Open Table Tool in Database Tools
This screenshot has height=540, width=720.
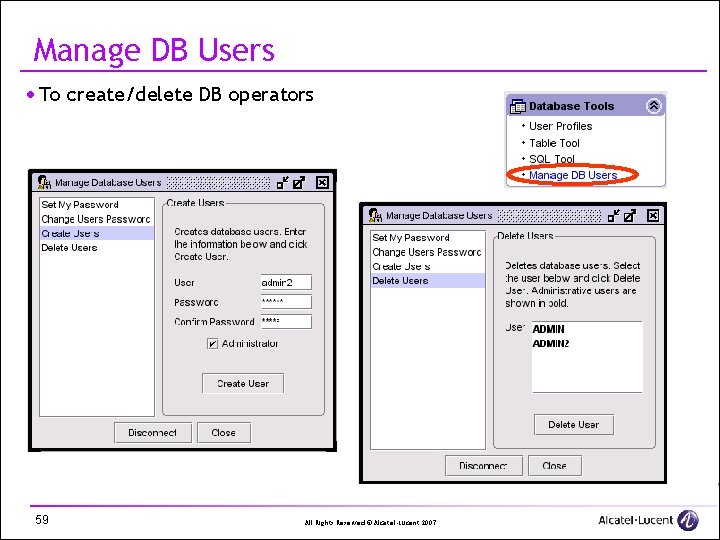(554, 143)
